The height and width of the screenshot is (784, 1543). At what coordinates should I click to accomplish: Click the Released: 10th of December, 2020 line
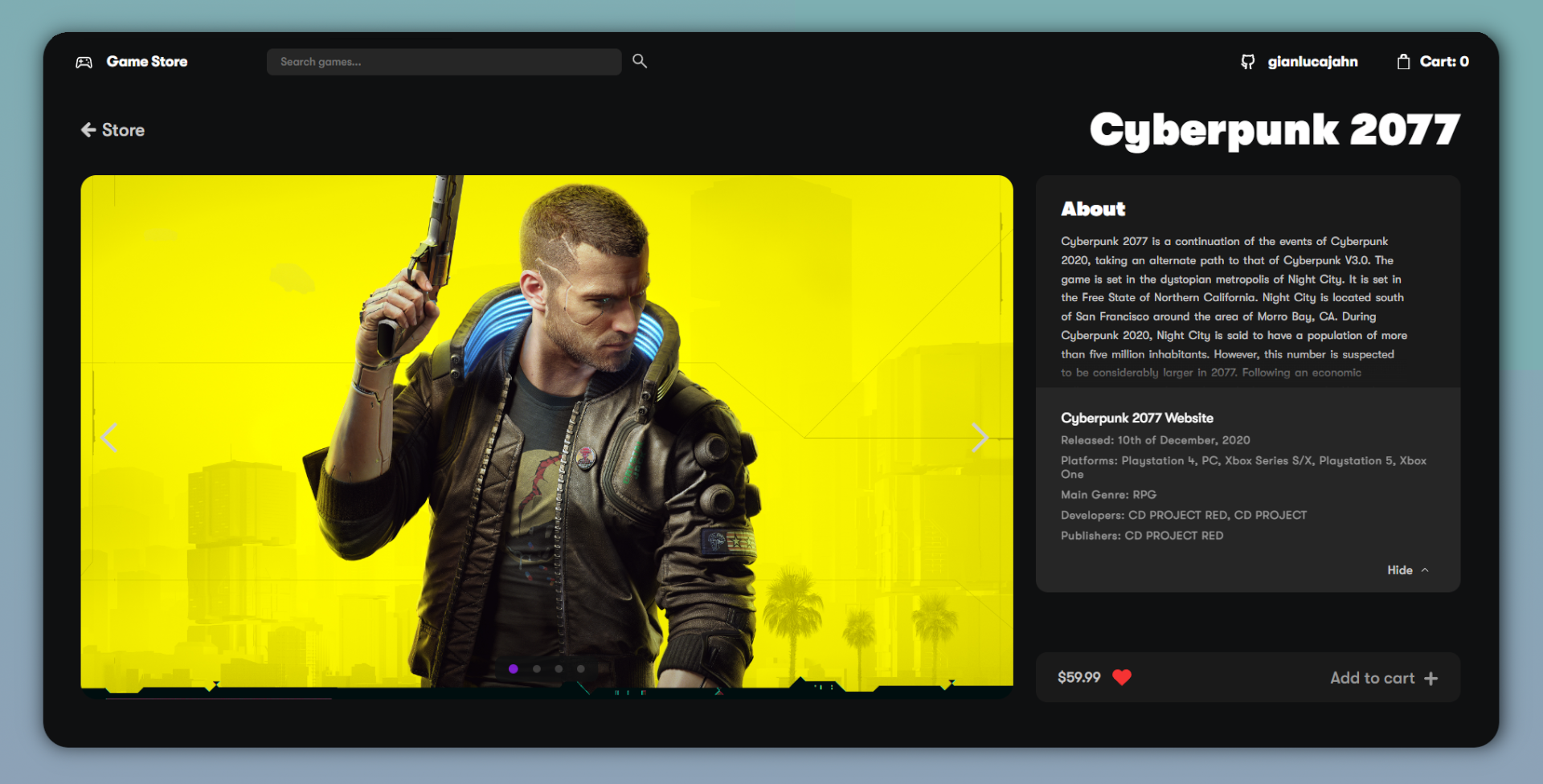[x=1156, y=440]
